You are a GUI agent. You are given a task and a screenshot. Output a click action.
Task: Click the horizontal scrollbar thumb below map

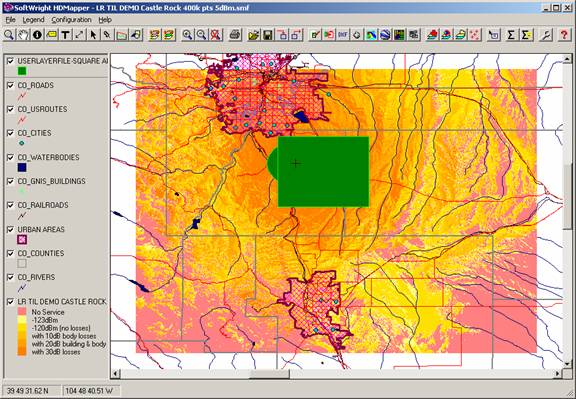click(x=269, y=374)
